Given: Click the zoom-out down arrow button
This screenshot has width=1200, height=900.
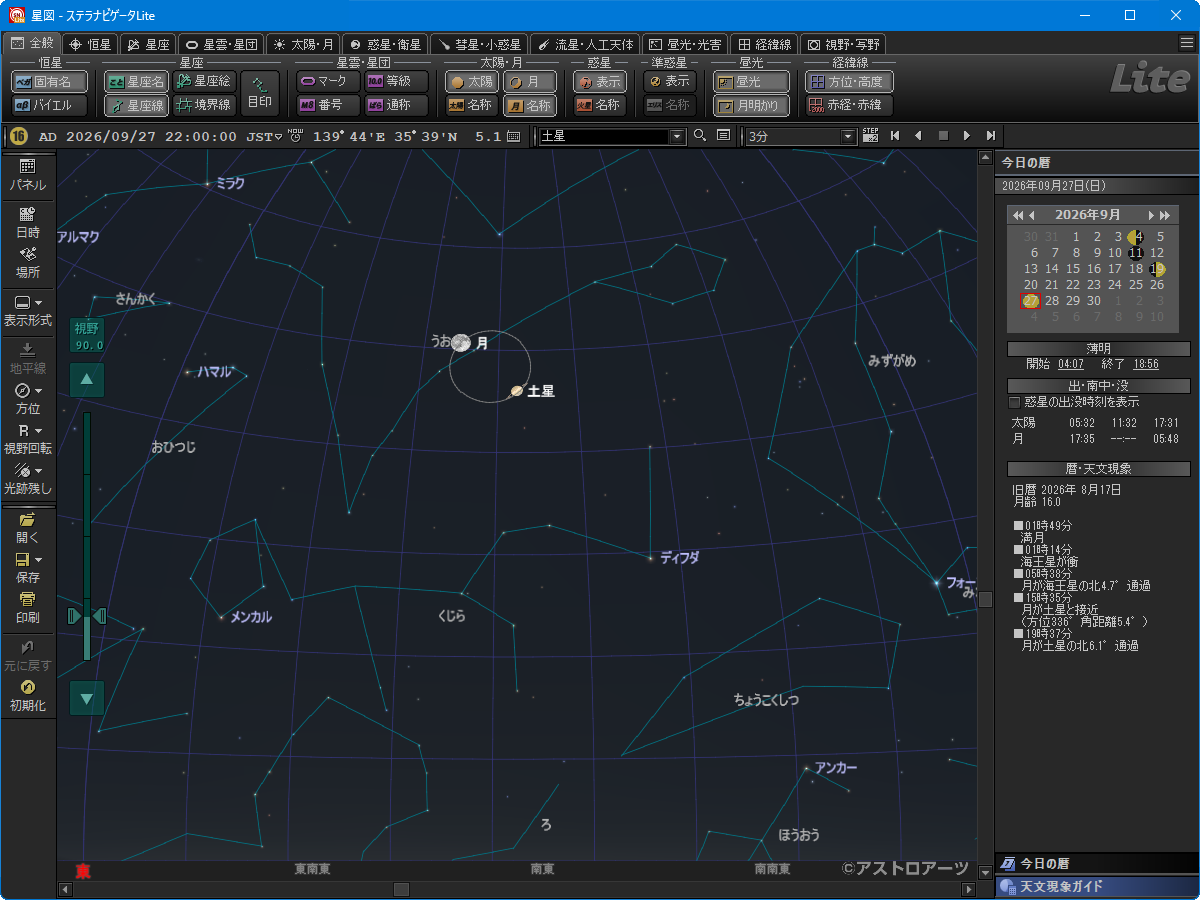Looking at the screenshot, I should pos(87,698).
